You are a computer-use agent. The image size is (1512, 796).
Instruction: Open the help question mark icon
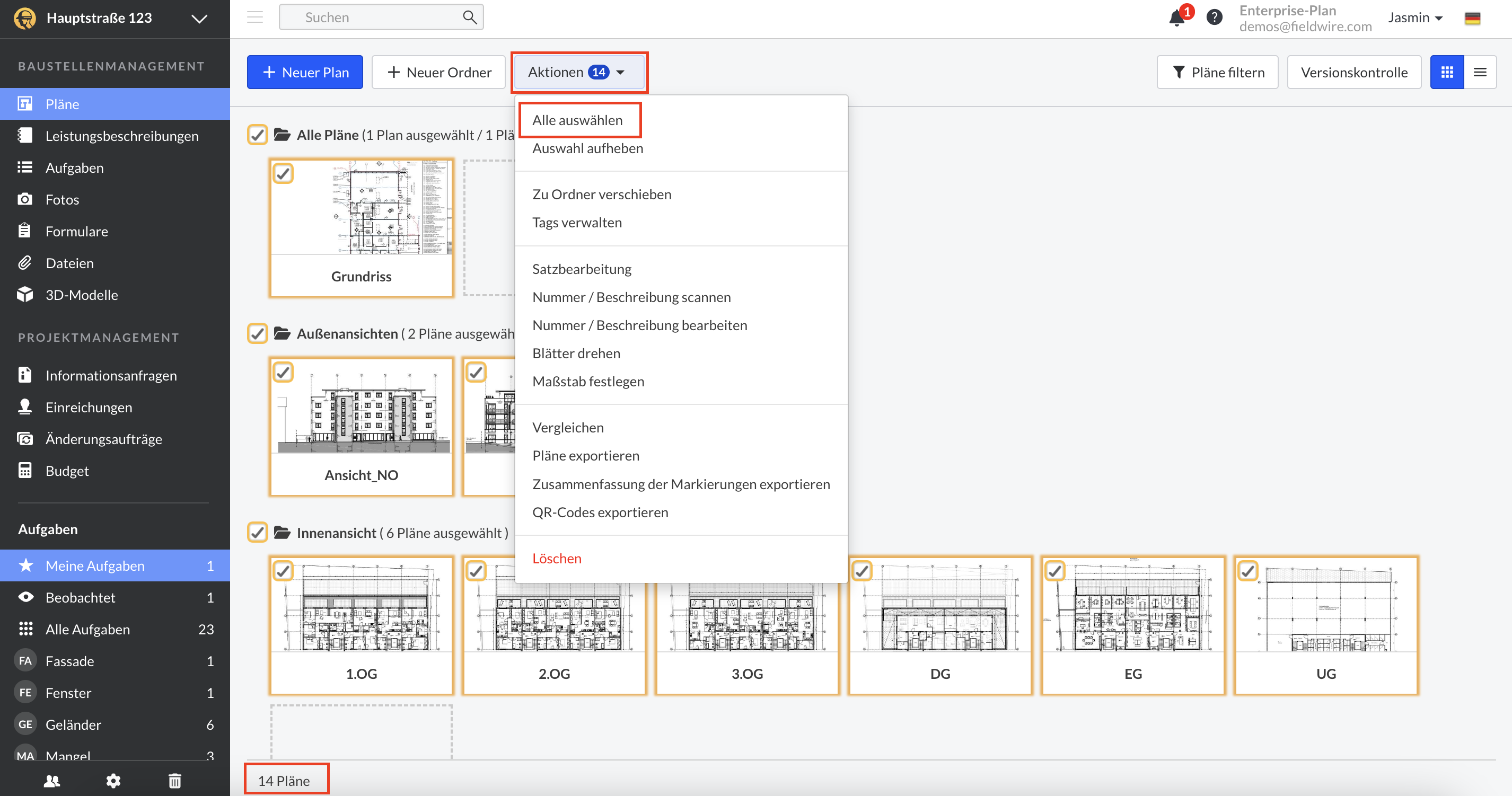coord(1215,17)
